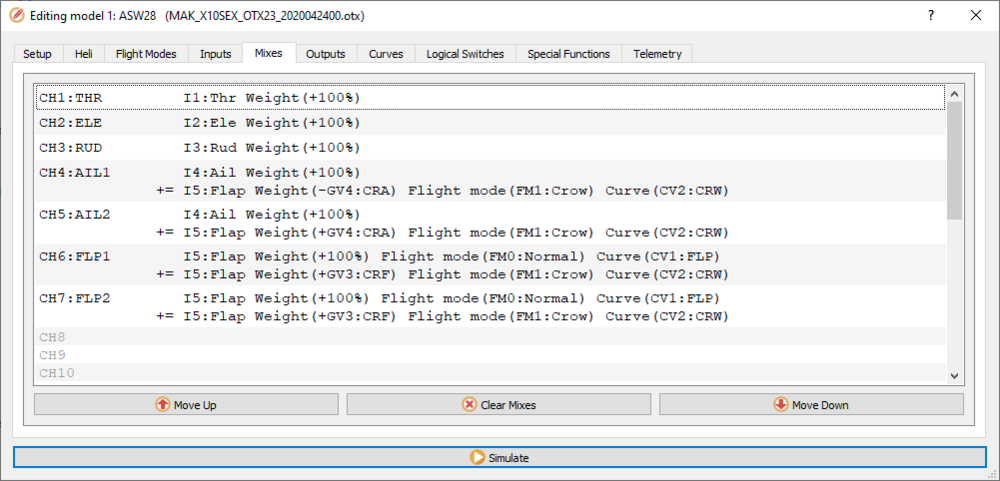Click the Companion app icon in title bar
1000x481 pixels.
[x=18, y=15]
